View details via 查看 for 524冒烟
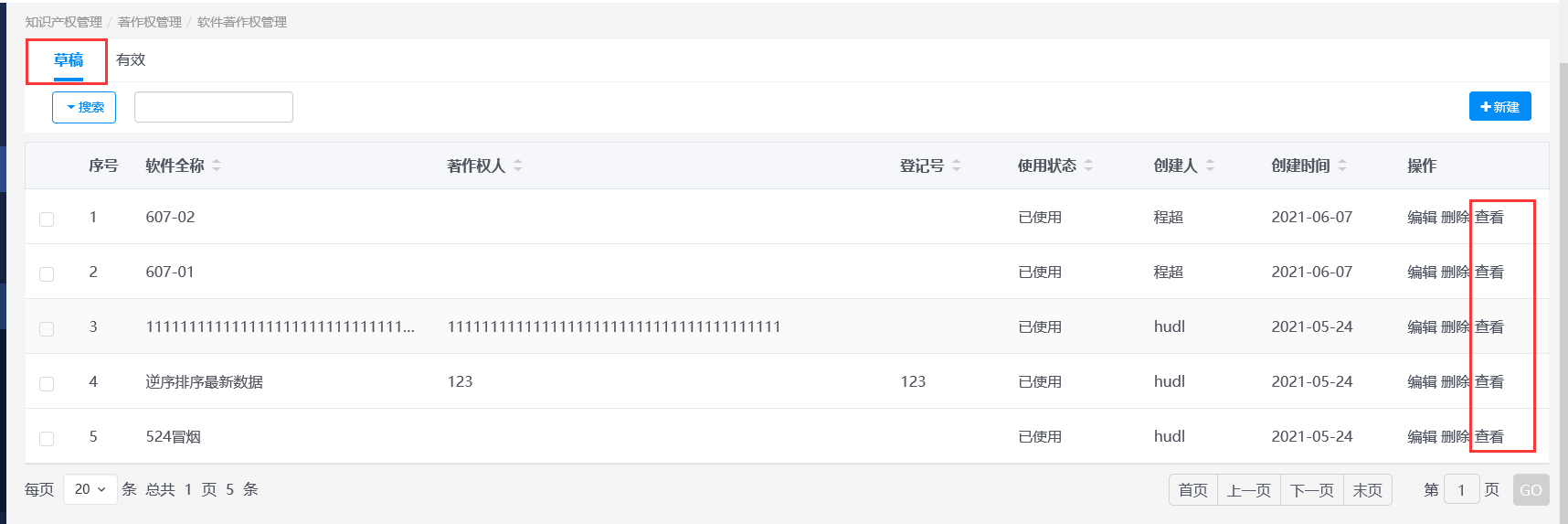Image resolution: width=1568 pixels, height=524 pixels. 1489,437
